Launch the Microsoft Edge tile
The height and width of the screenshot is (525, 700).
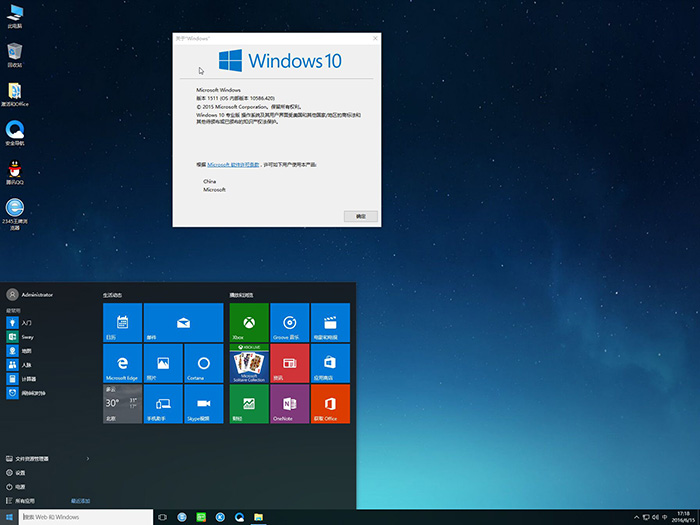122,363
